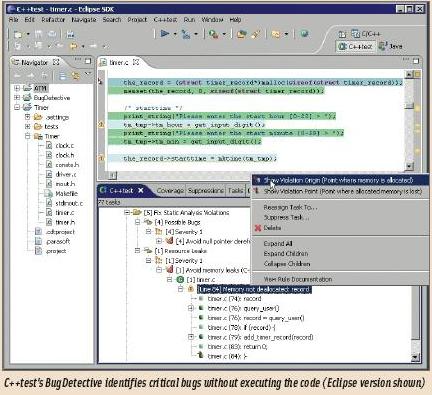Click the Open Type folder toolbar icon
Viewport: 432px width, 395px height.
241,34
